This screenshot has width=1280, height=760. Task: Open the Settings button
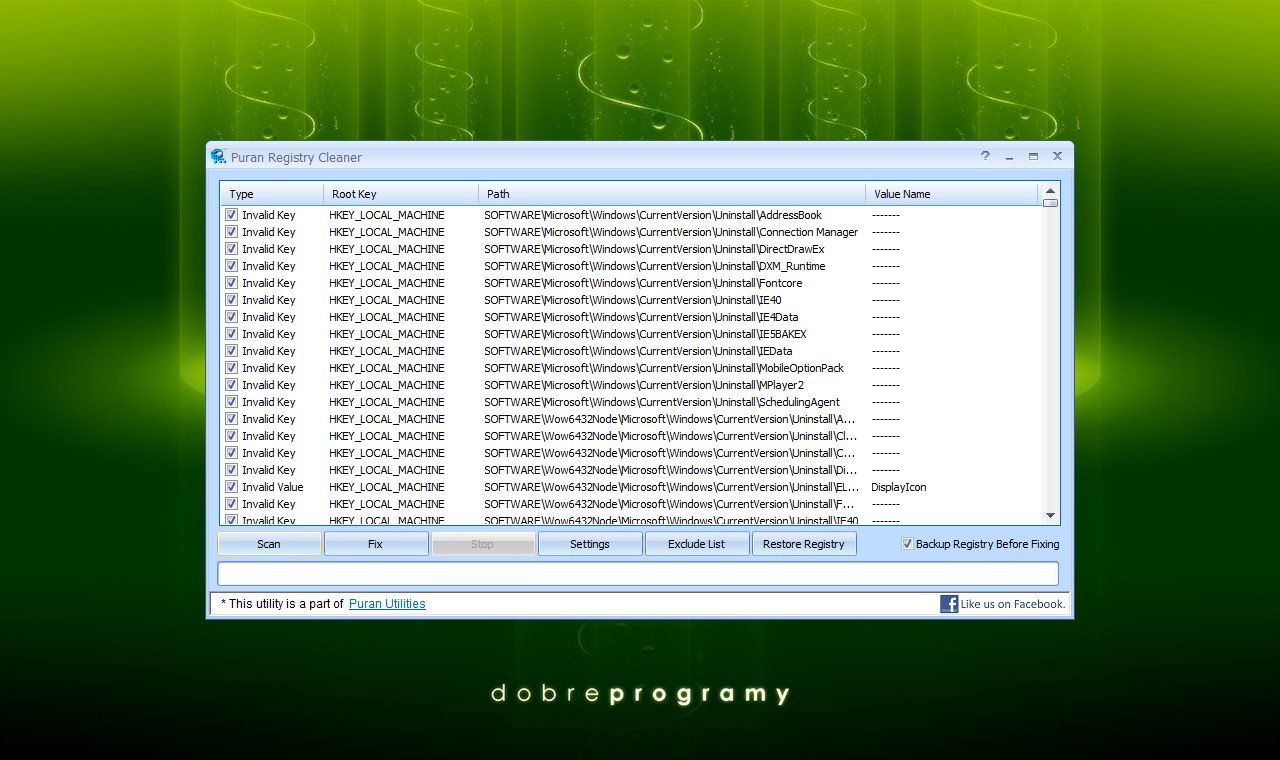pos(590,544)
